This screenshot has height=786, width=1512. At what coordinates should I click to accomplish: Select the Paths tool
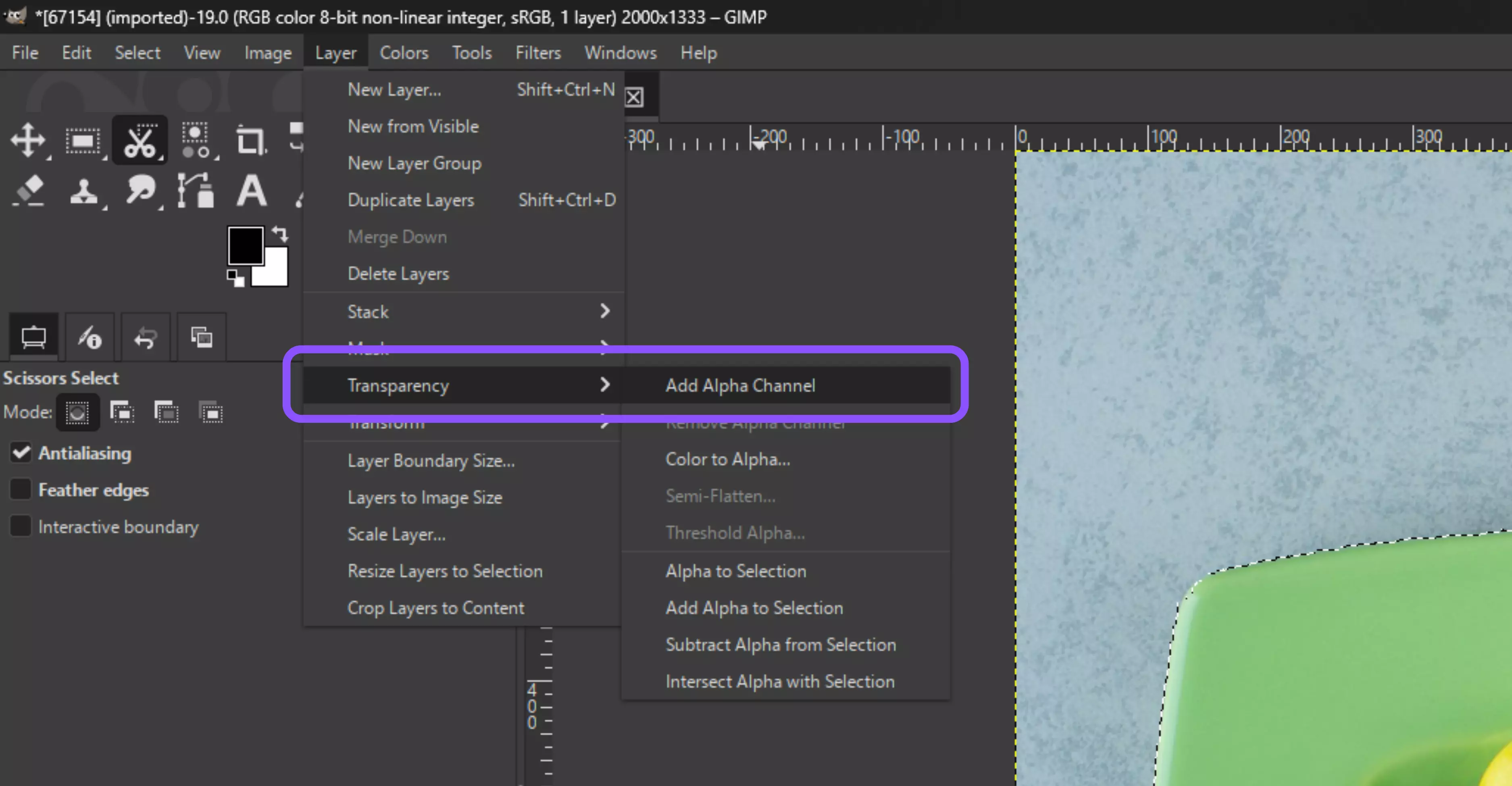pos(196,191)
